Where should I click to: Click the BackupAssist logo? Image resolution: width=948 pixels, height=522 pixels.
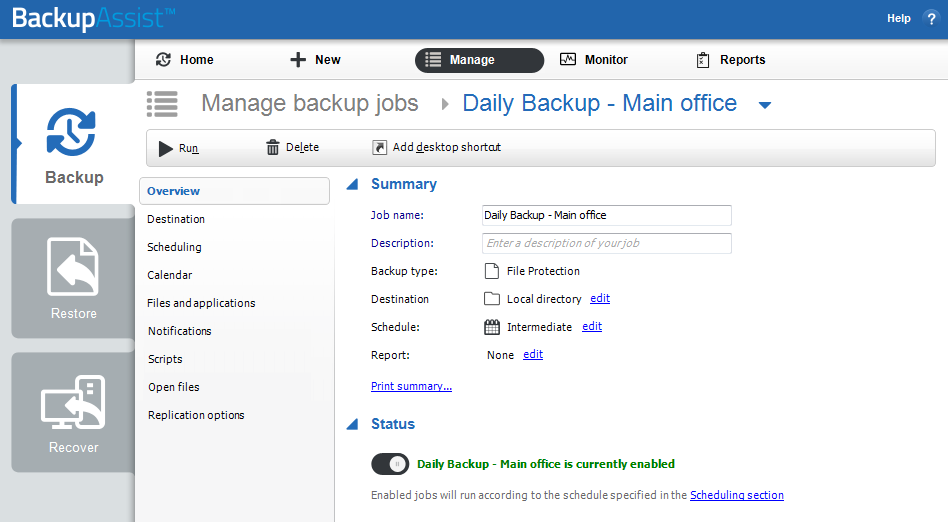(x=93, y=18)
